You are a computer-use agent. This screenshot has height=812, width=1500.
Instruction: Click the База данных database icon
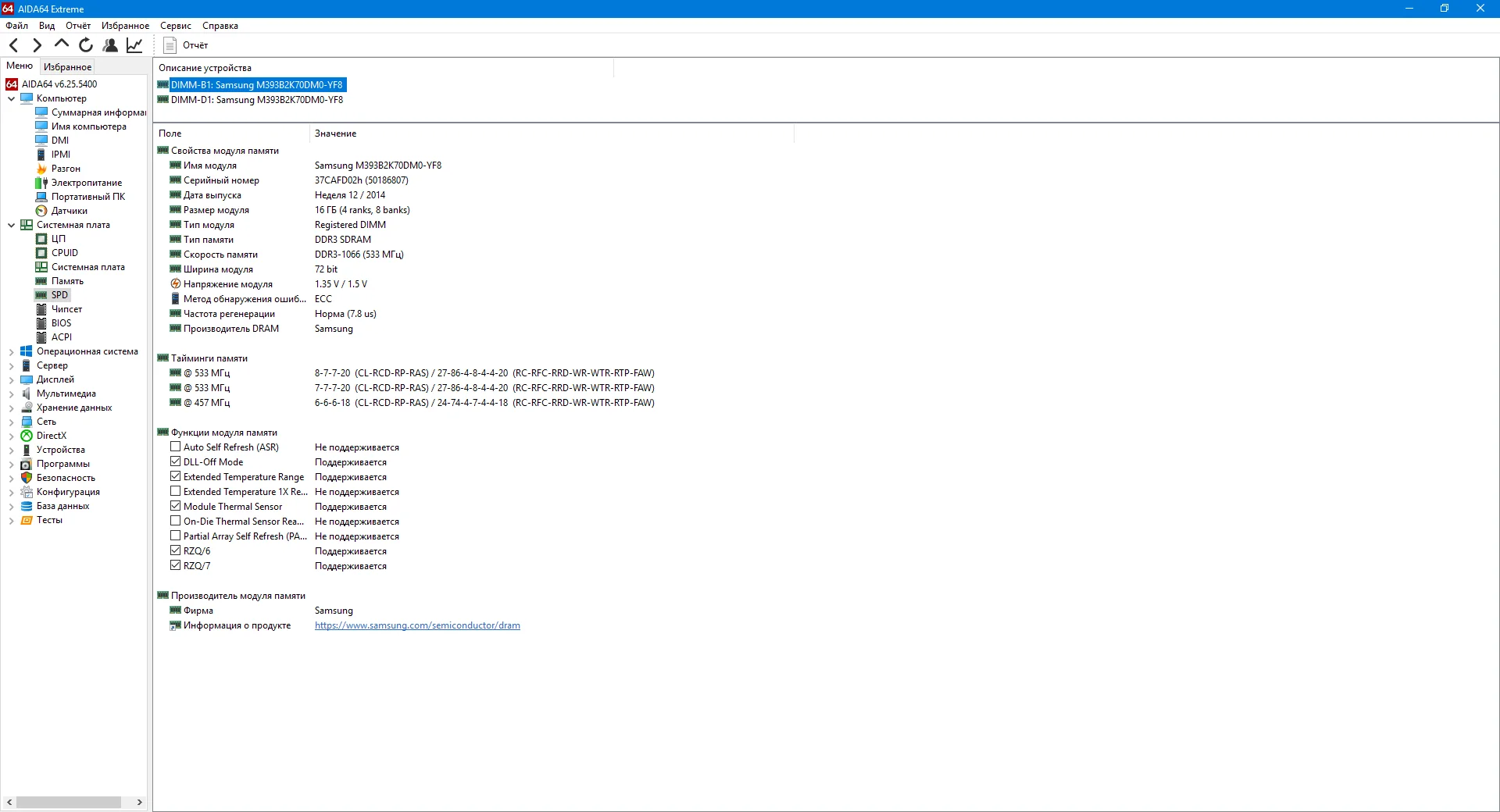(27, 506)
